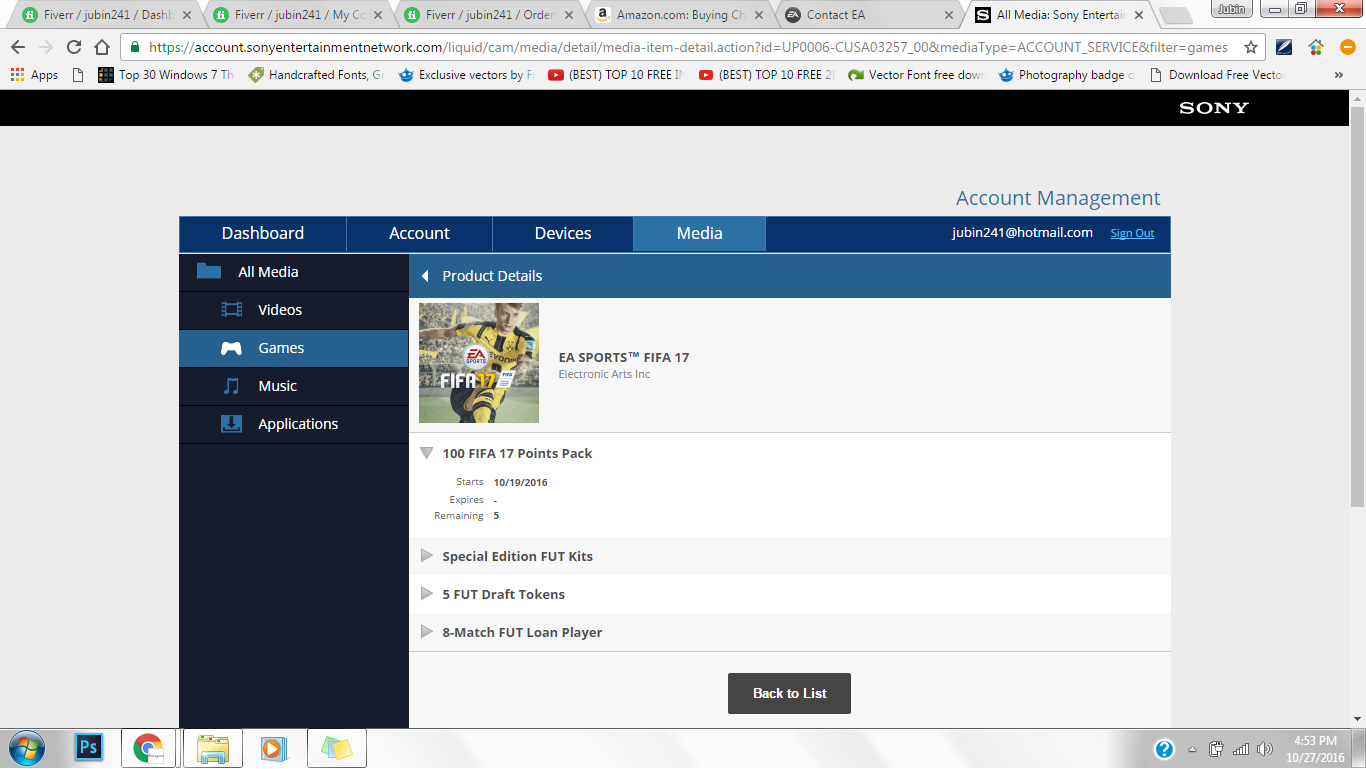Open the Dashboard tab

coord(263,233)
